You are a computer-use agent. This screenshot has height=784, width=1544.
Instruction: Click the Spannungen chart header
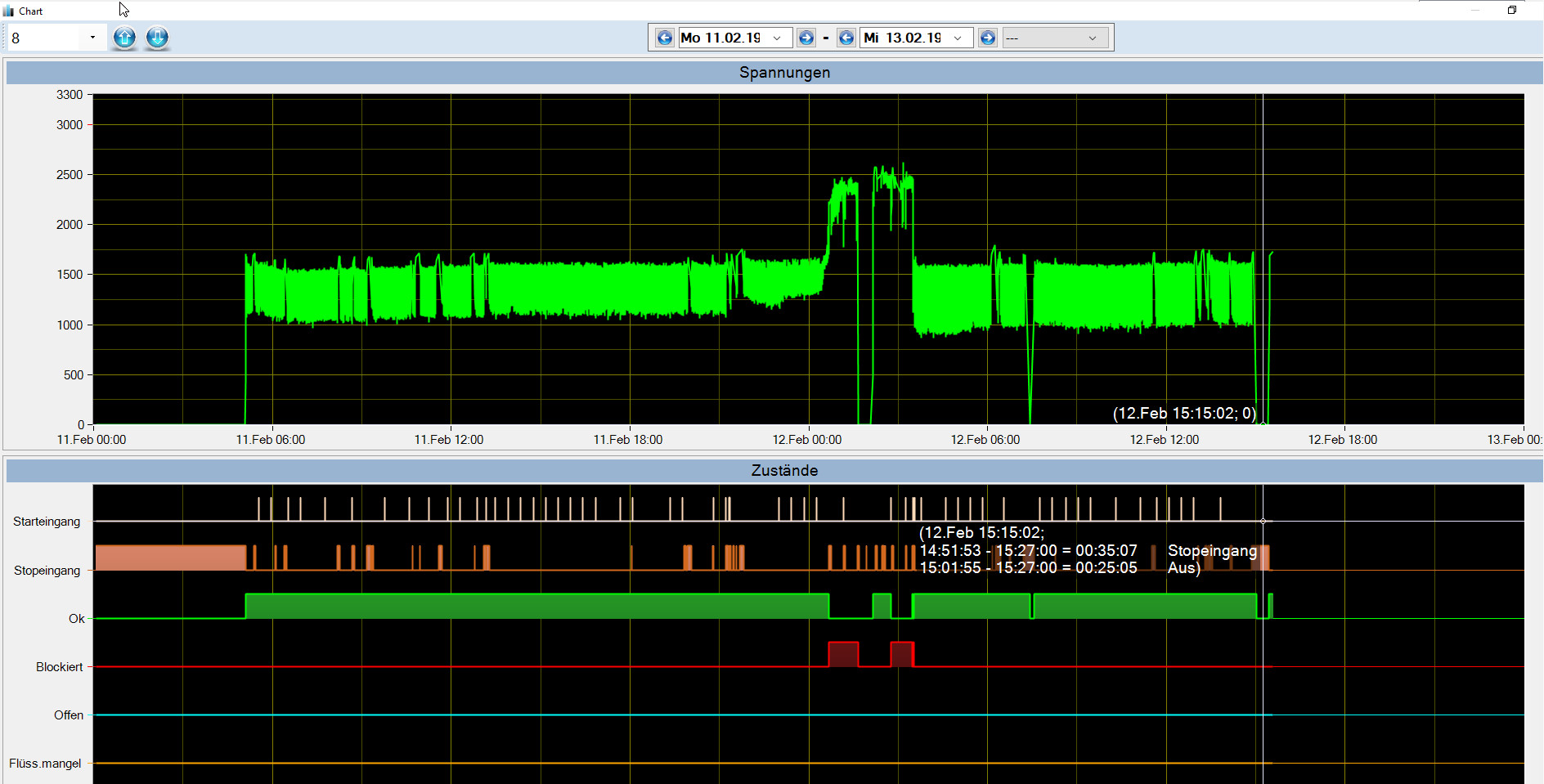click(x=783, y=73)
